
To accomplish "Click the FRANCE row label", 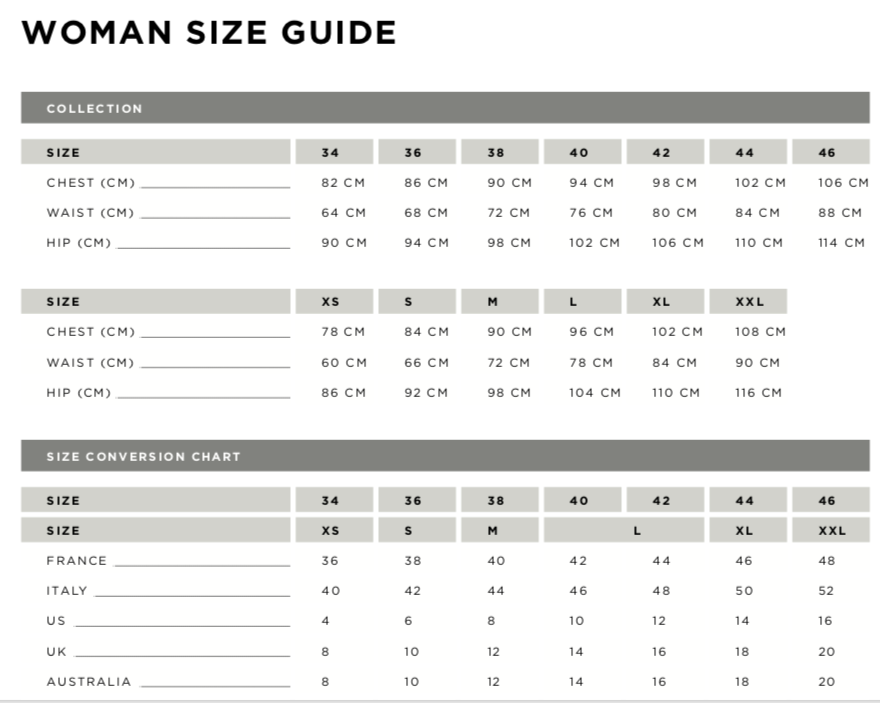I will pyautogui.click(x=77, y=561).
